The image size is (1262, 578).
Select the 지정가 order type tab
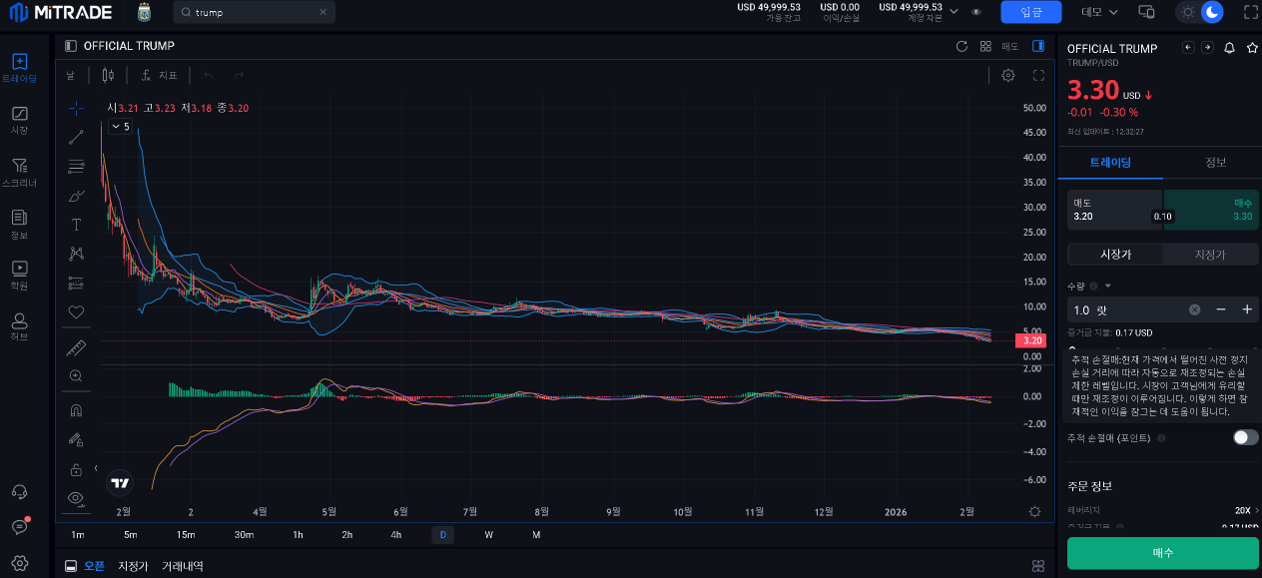point(1209,254)
